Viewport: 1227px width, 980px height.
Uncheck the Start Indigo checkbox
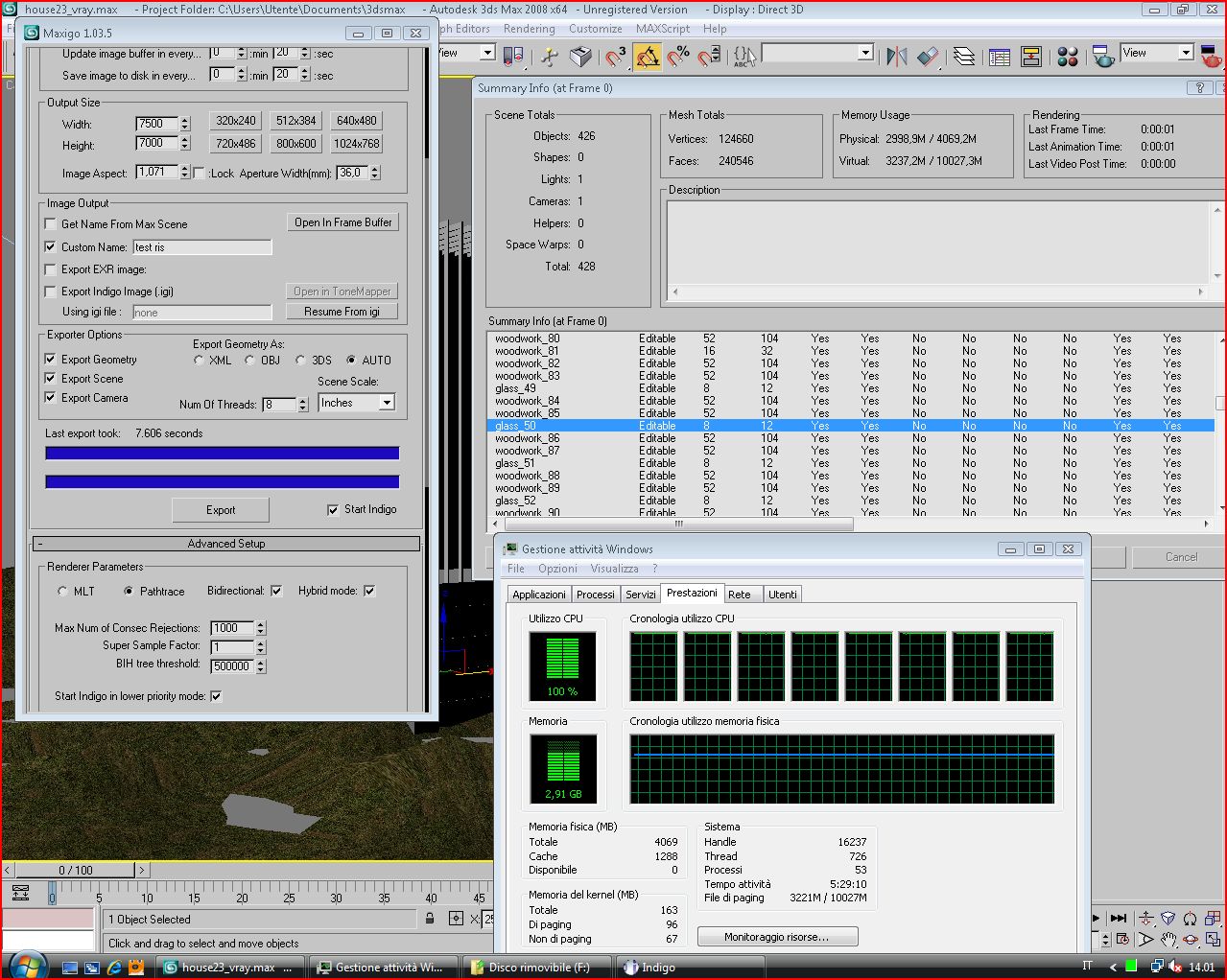[333, 510]
